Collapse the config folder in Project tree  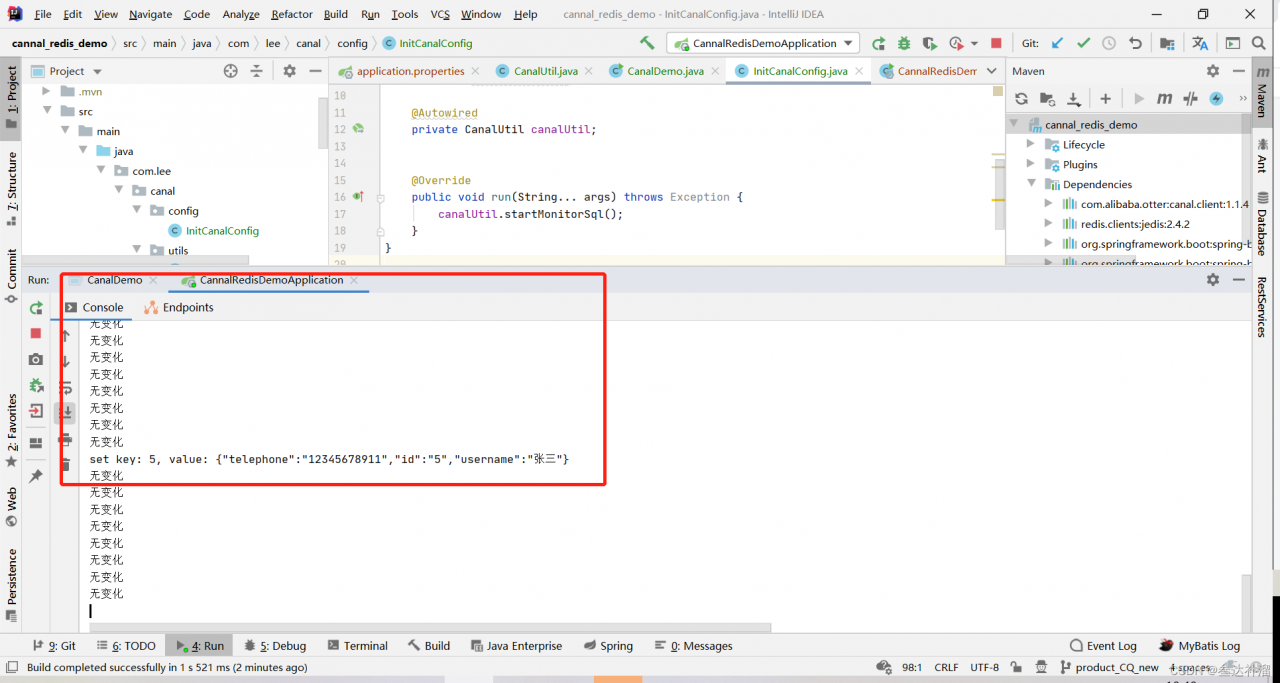[139, 211]
